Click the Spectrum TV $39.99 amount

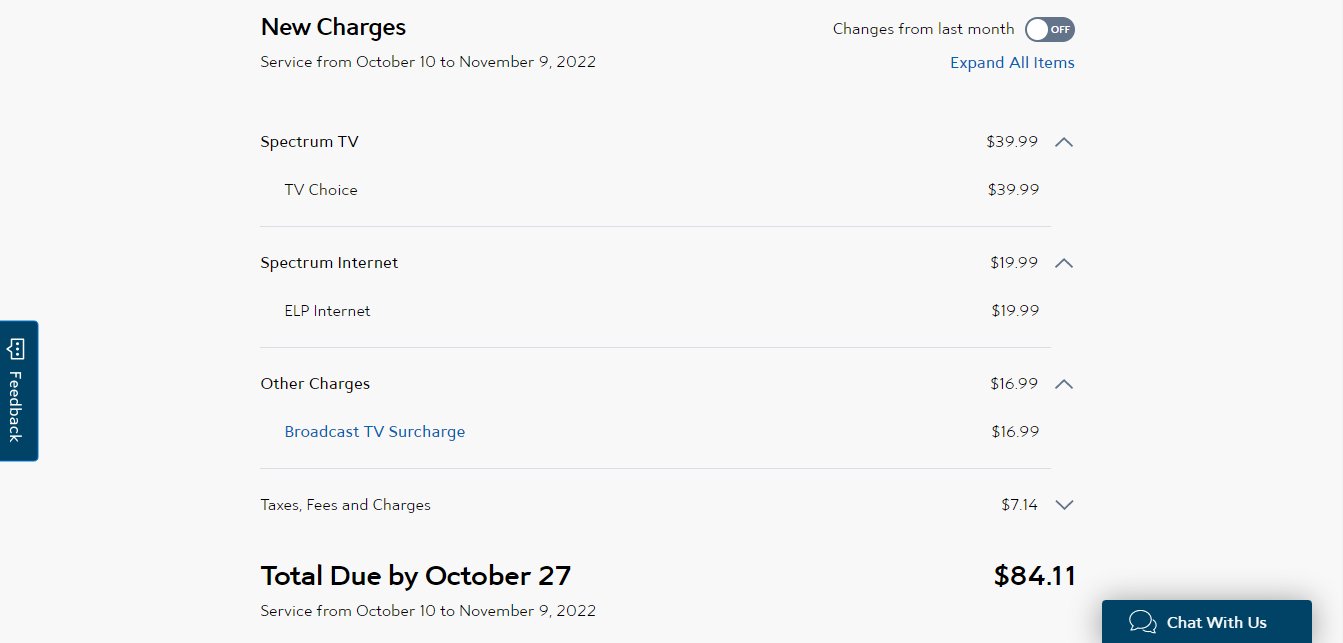click(1012, 142)
